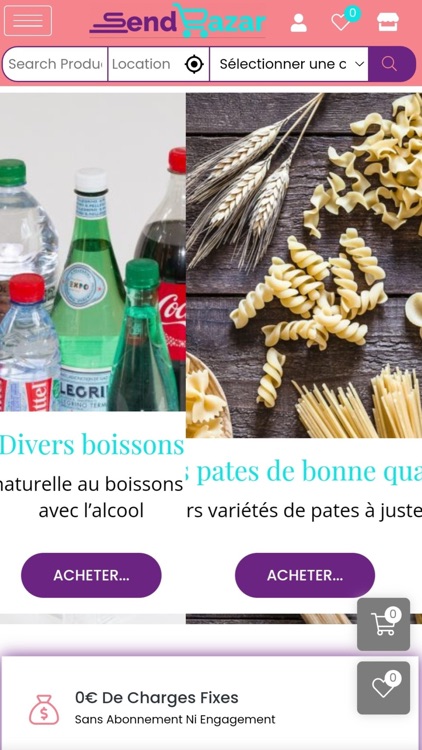
Task: Use current location target icon
Action: [194, 64]
